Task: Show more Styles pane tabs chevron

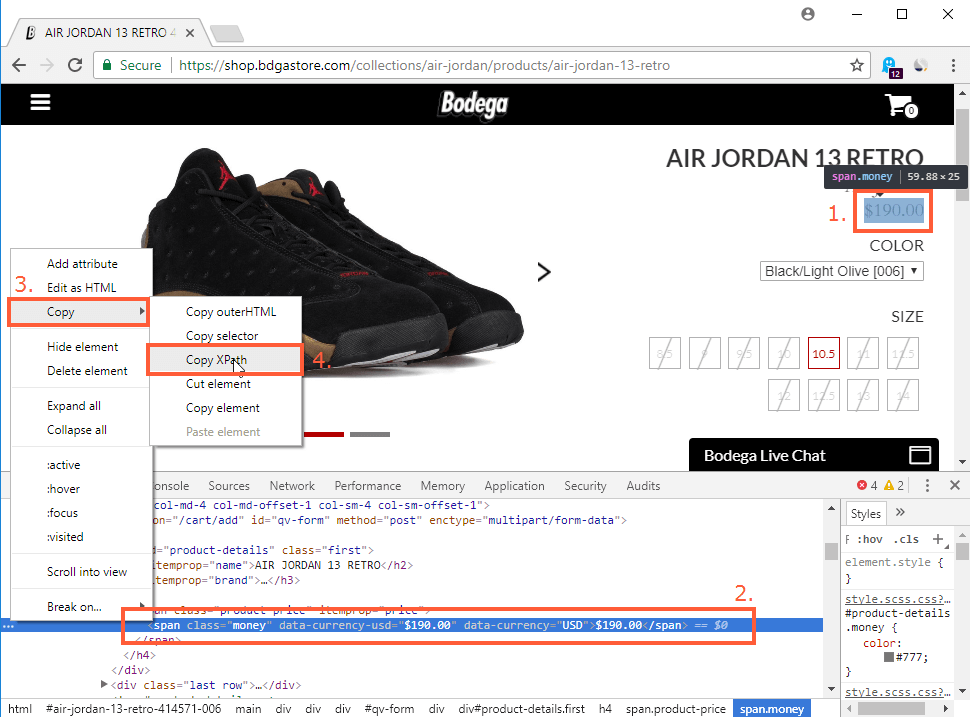Action: click(x=900, y=512)
